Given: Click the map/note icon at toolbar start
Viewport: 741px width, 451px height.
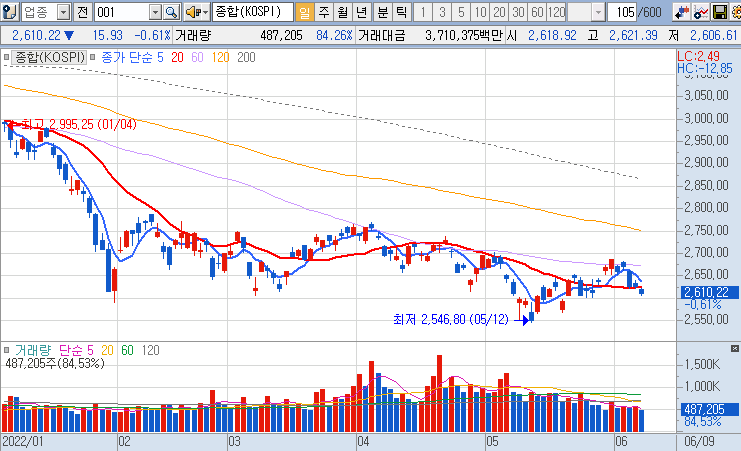Looking at the screenshot, I should click(9, 12).
